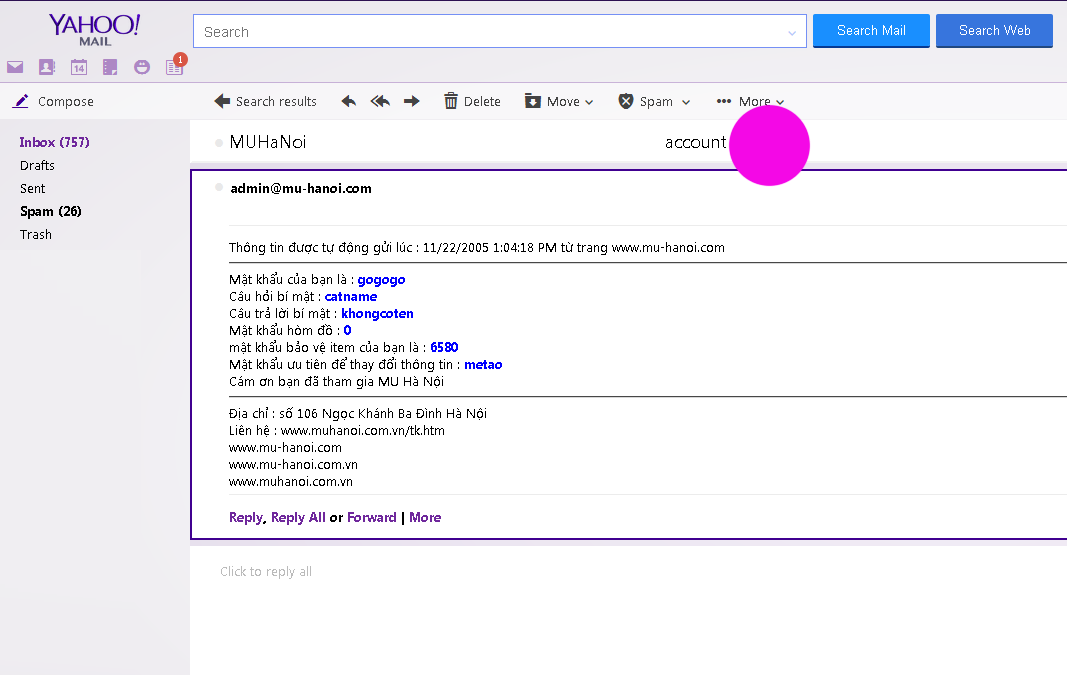Image resolution: width=1067 pixels, height=675 pixels.
Task: Click the Search Mail button
Action: tap(871, 31)
